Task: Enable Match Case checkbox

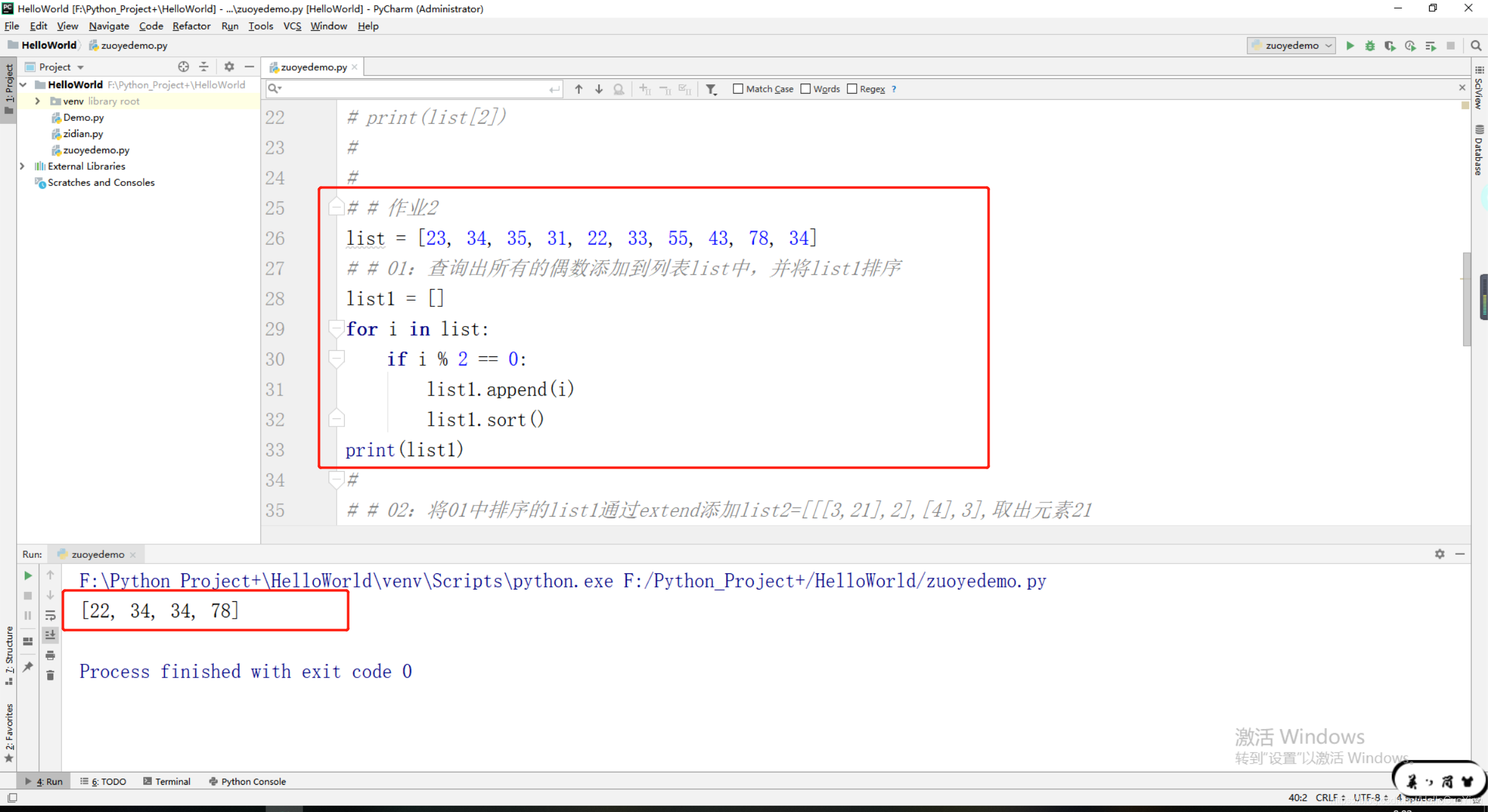Action: pos(738,89)
